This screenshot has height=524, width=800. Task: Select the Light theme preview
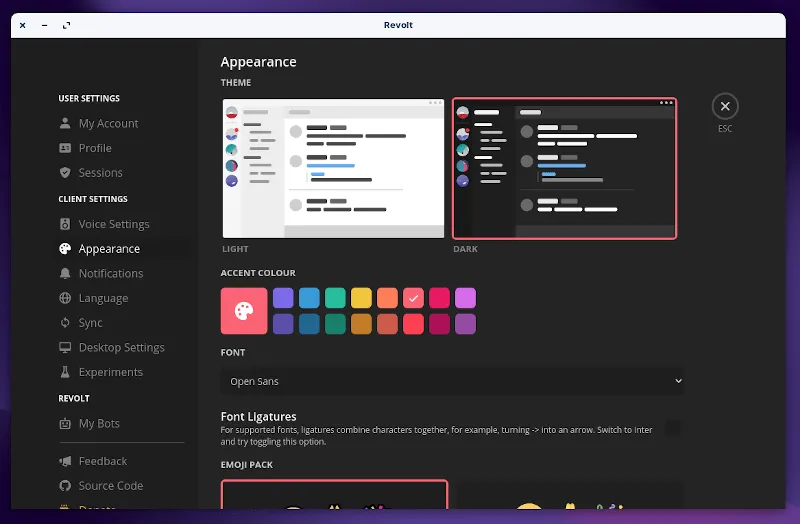333,168
